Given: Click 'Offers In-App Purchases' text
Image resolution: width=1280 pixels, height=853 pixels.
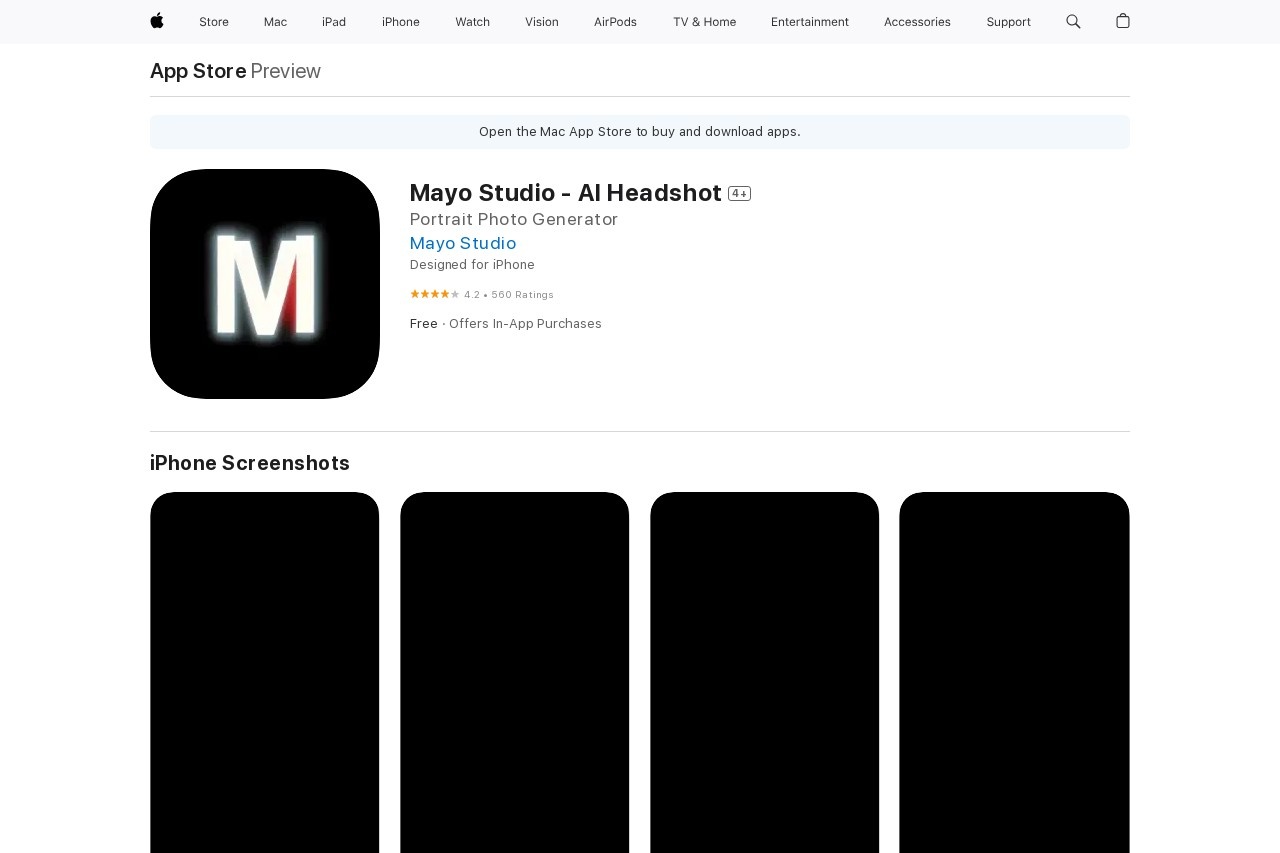Looking at the screenshot, I should [525, 324].
